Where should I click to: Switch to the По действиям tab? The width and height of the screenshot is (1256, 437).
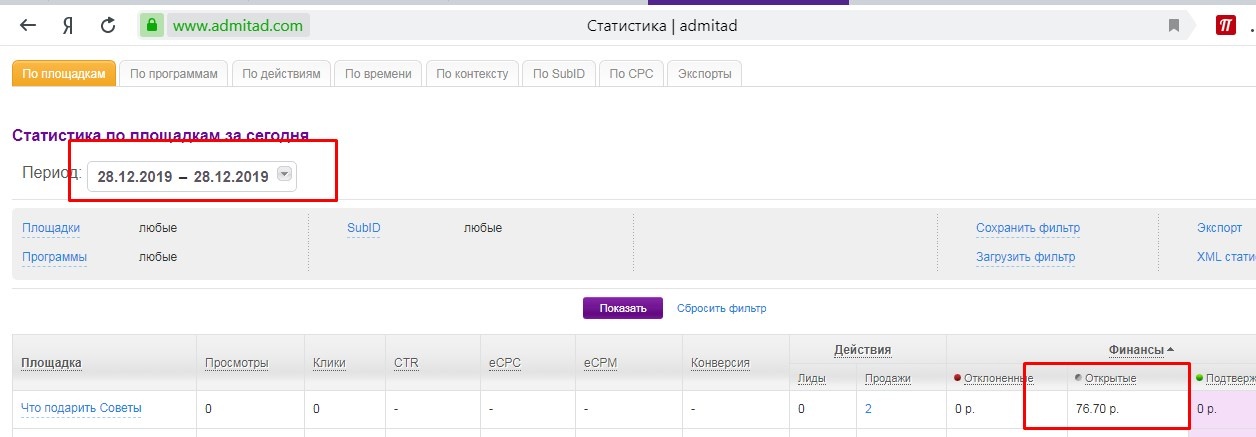click(282, 74)
